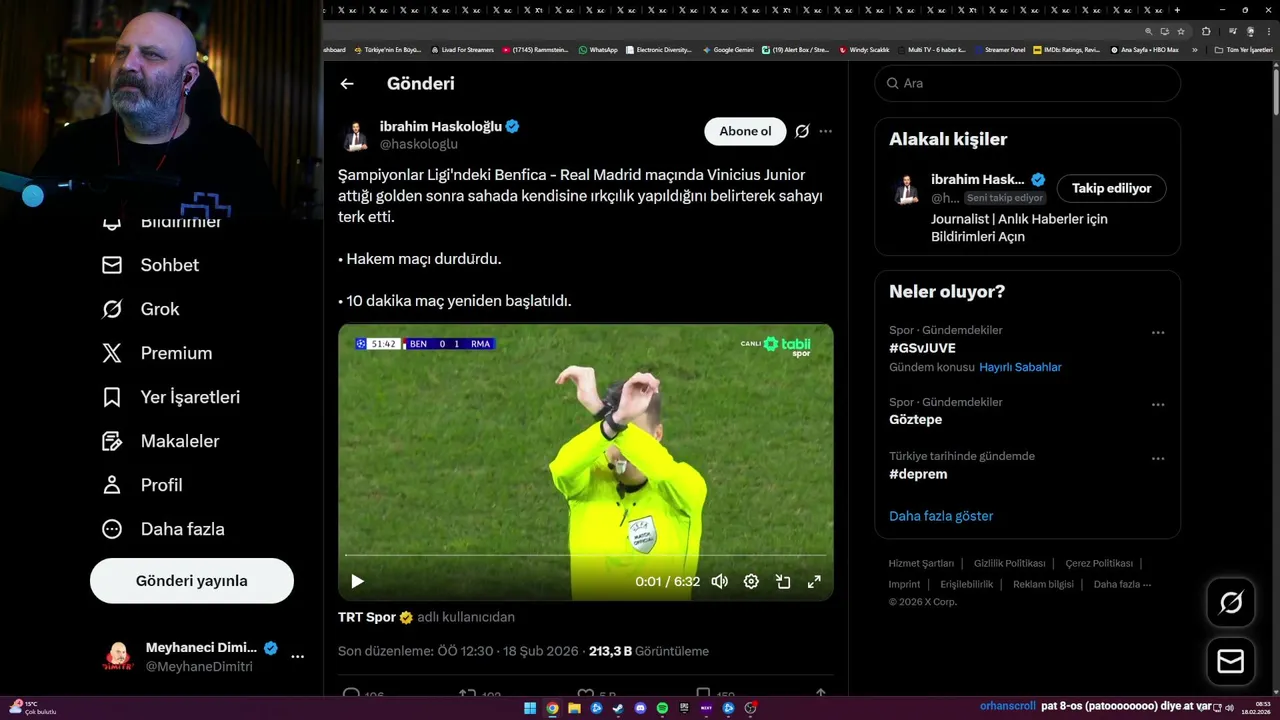
Task: Open account menu dots beside Meyhaneci Dimitri
Action: (297, 657)
